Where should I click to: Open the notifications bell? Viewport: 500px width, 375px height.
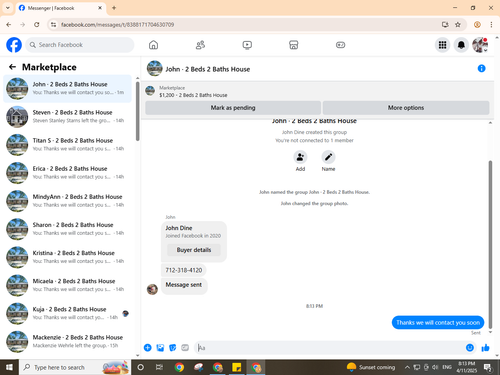[461, 45]
